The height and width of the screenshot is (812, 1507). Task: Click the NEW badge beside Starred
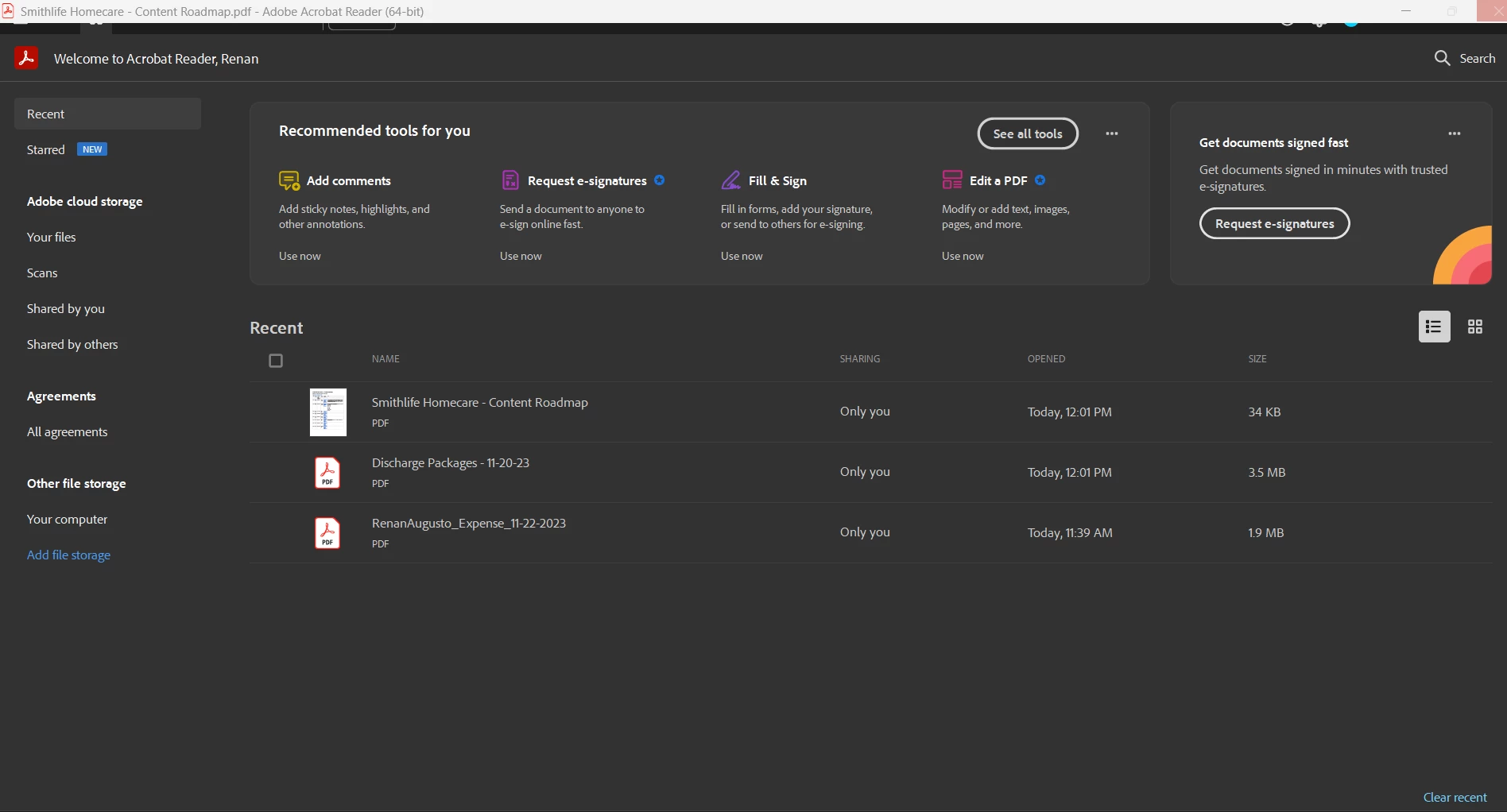92,149
